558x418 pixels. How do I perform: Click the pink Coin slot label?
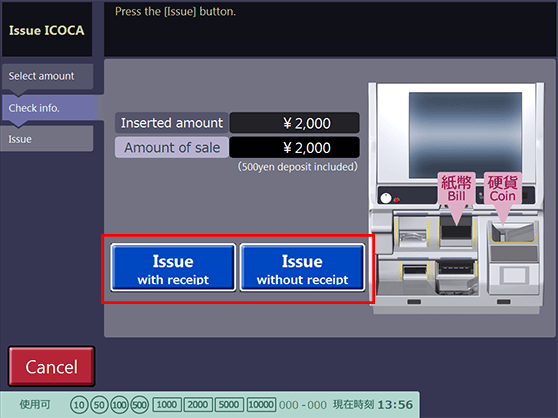502,189
